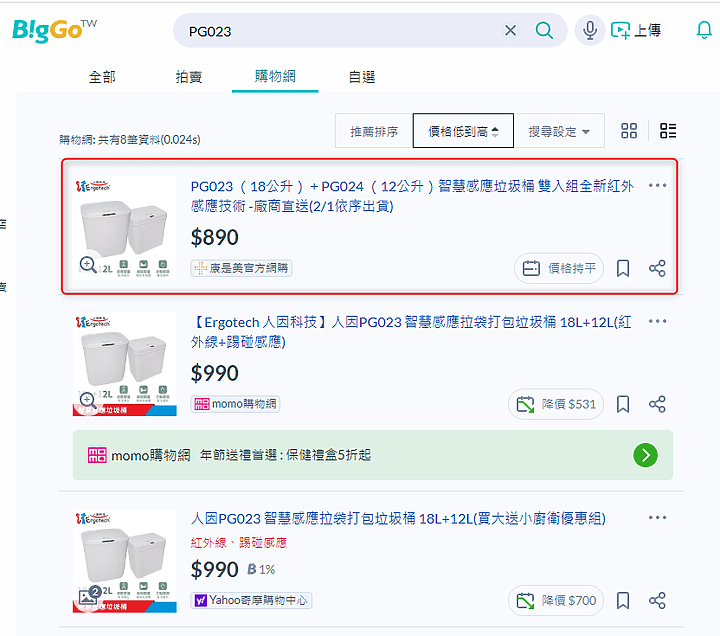Click the momo購物網 store tag
The height and width of the screenshot is (636, 720).
[236, 404]
